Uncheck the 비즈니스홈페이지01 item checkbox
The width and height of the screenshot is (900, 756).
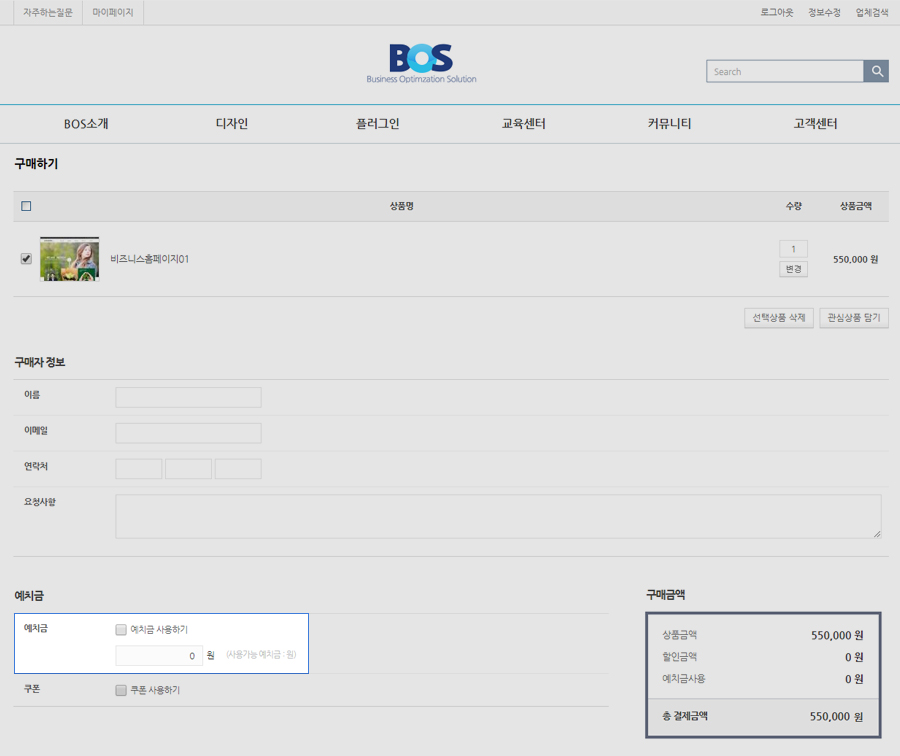click(x=26, y=259)
